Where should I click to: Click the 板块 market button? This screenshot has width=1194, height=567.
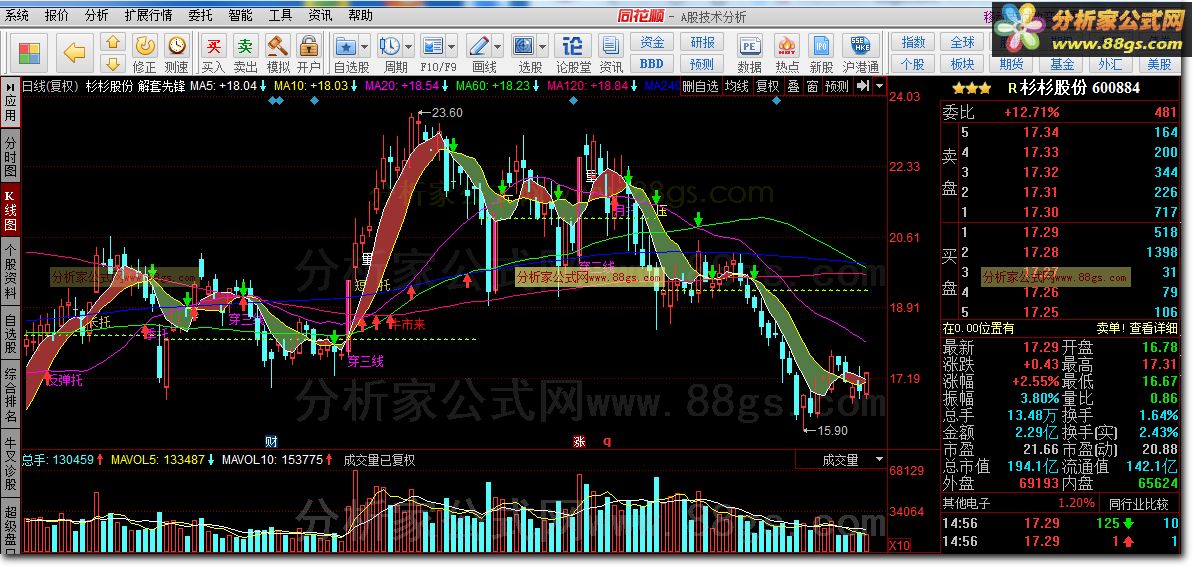tap(963, 64)
